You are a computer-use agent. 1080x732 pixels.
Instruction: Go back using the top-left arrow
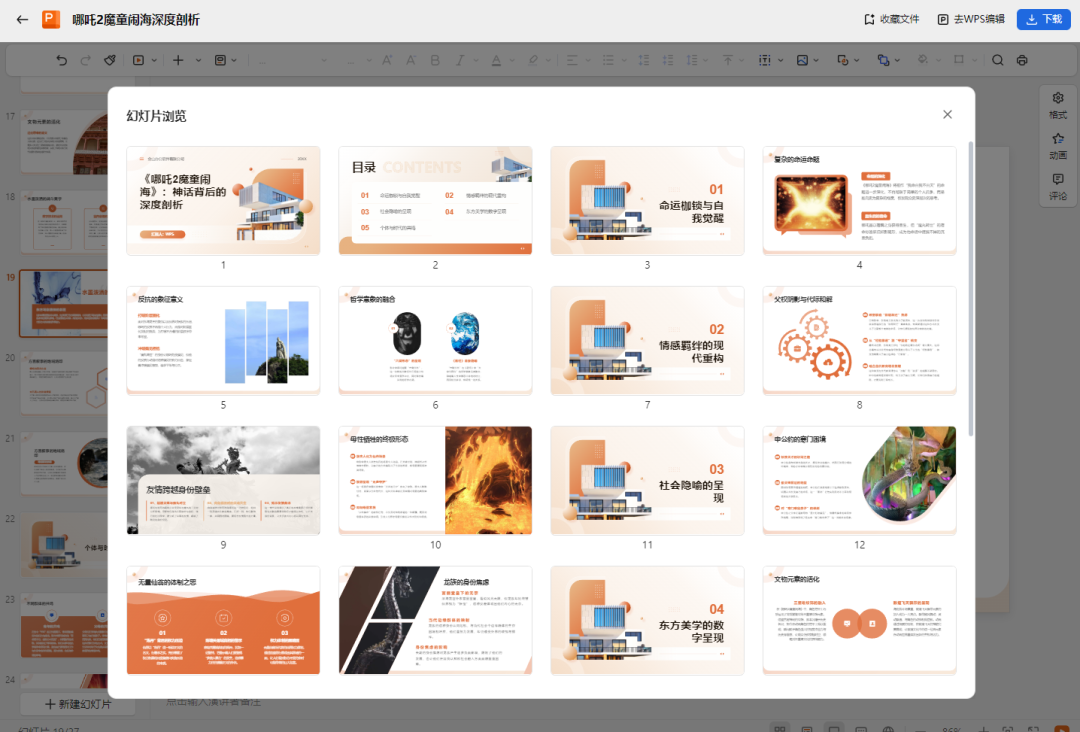[x=22, y=19]
